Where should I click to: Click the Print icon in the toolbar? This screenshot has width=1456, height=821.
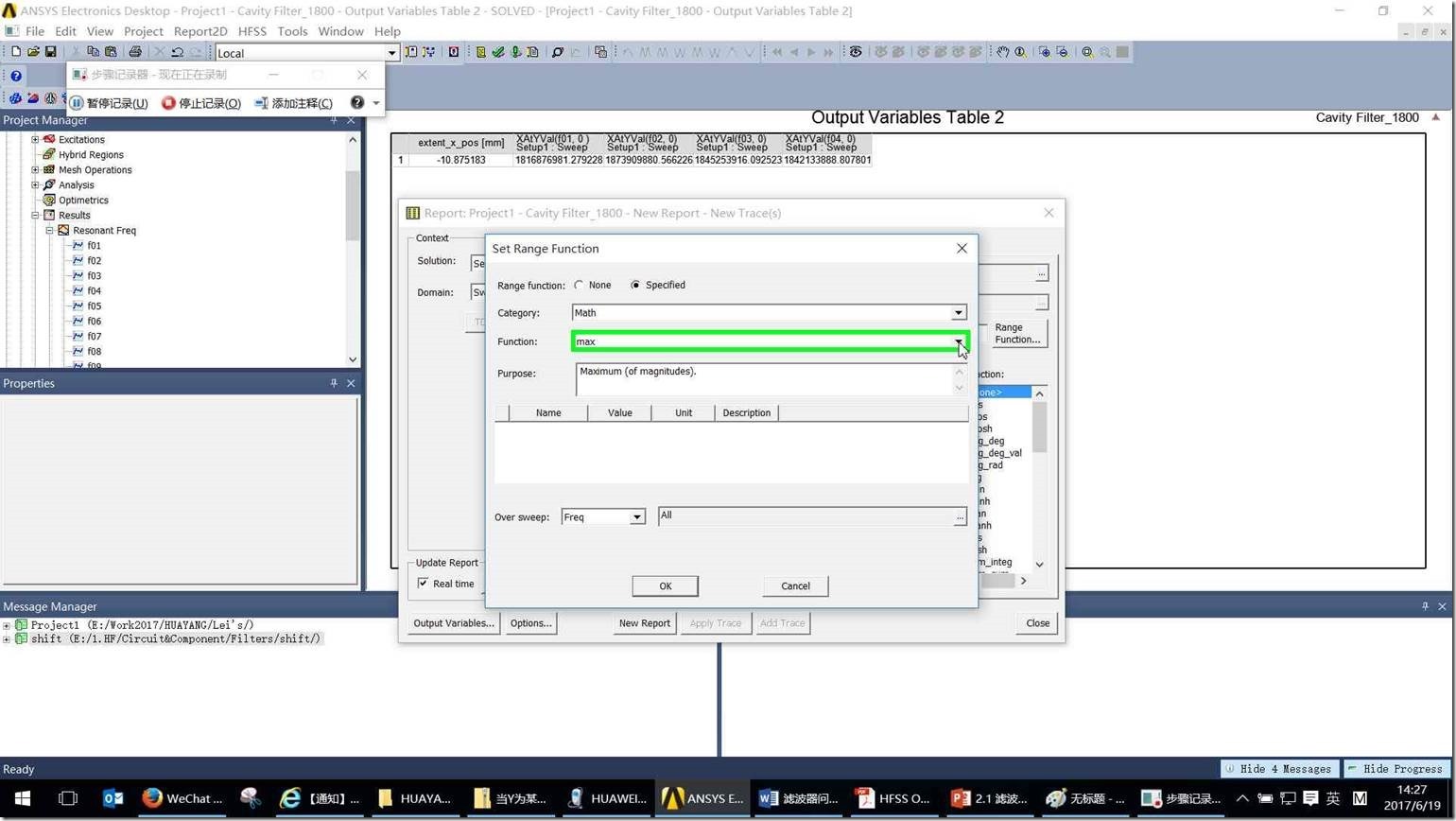click(x=134, y=52)
